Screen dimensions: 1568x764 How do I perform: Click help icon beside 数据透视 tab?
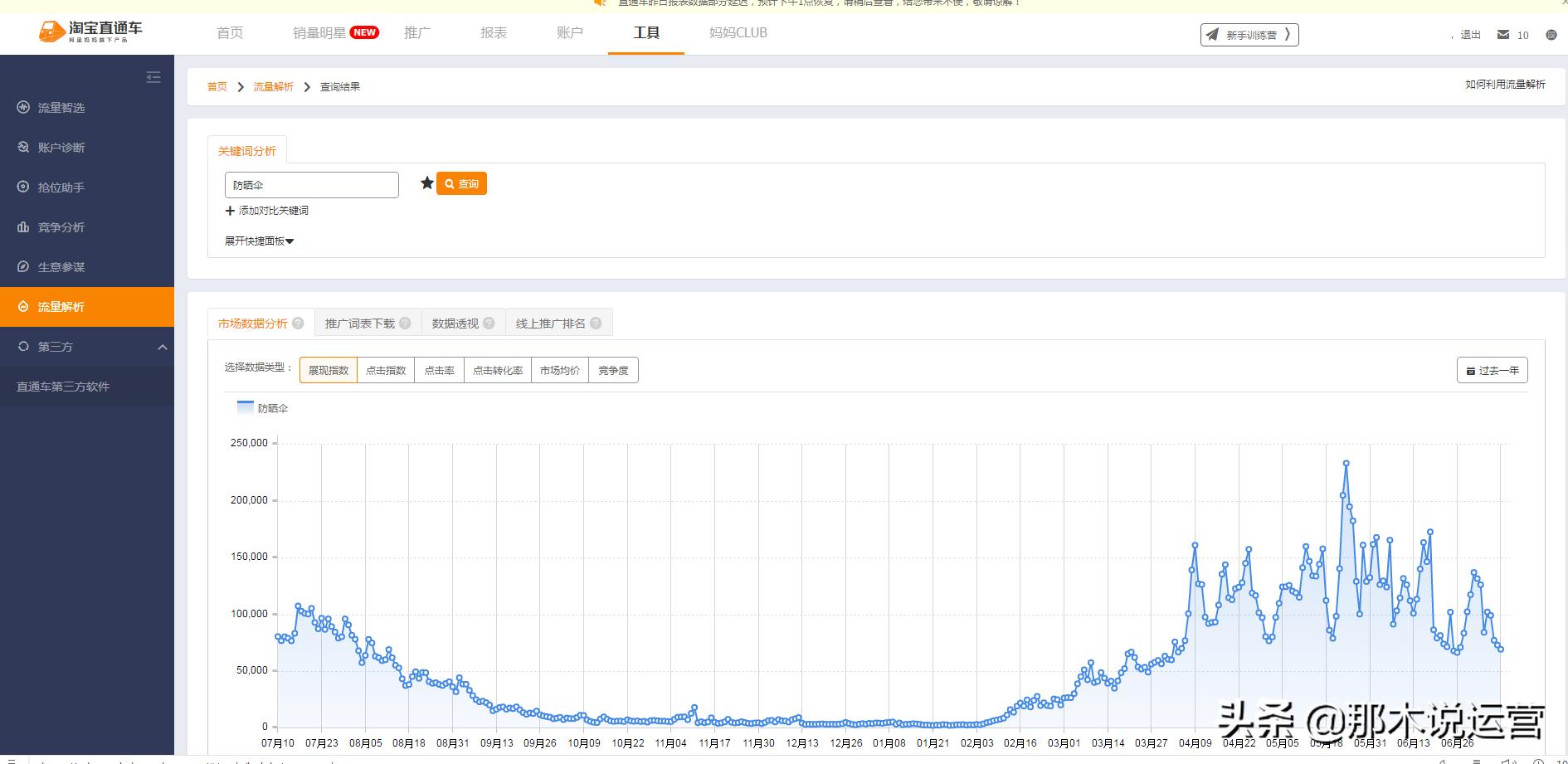pos(489,324)
